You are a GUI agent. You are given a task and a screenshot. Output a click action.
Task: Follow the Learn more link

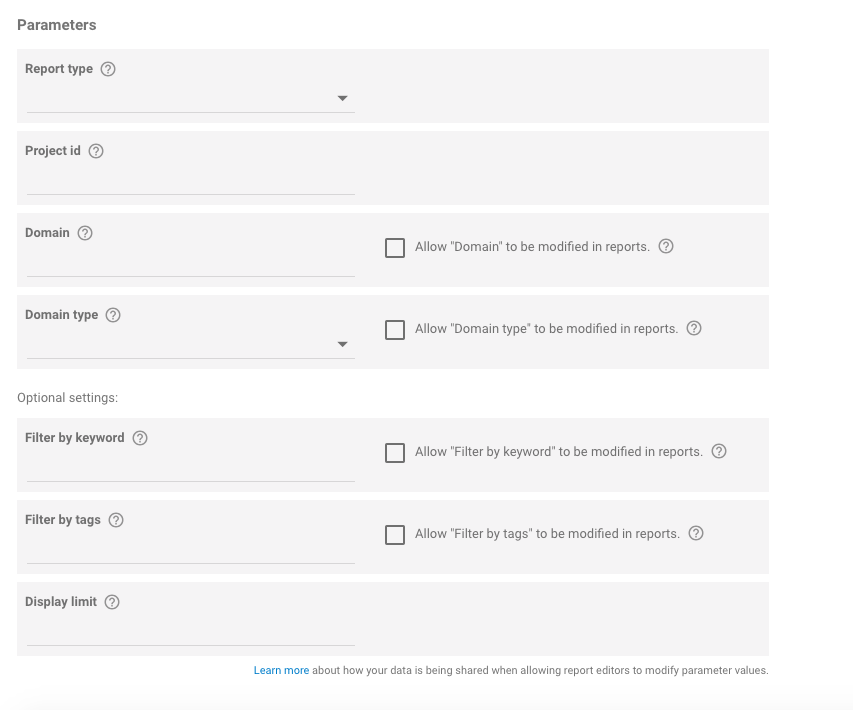281,670
